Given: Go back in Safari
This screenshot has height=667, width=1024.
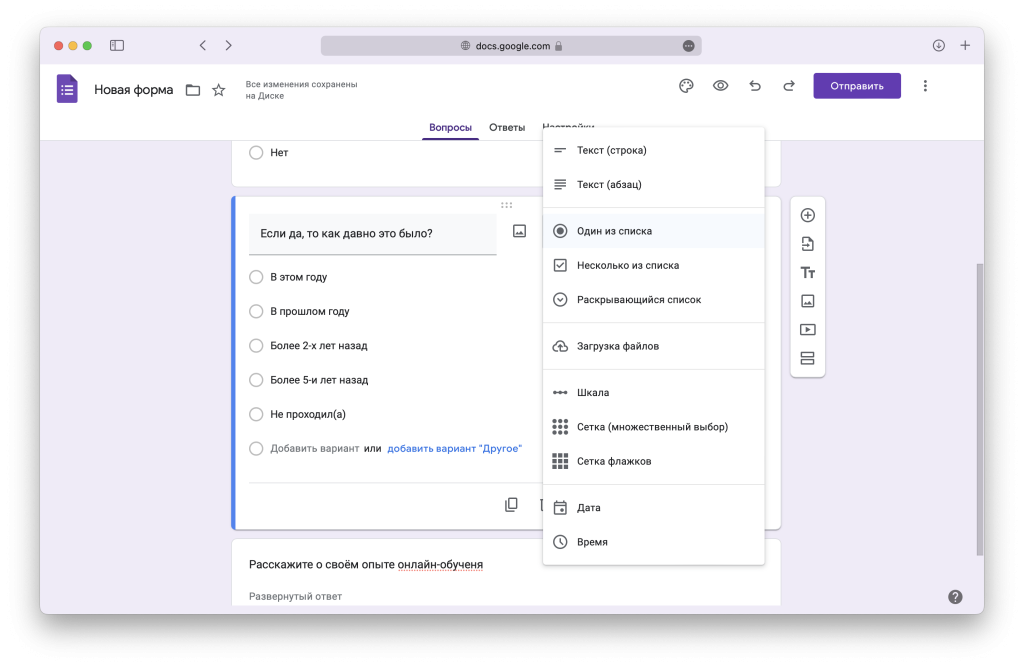Looking at the screenshot, I should click(202, 45).
